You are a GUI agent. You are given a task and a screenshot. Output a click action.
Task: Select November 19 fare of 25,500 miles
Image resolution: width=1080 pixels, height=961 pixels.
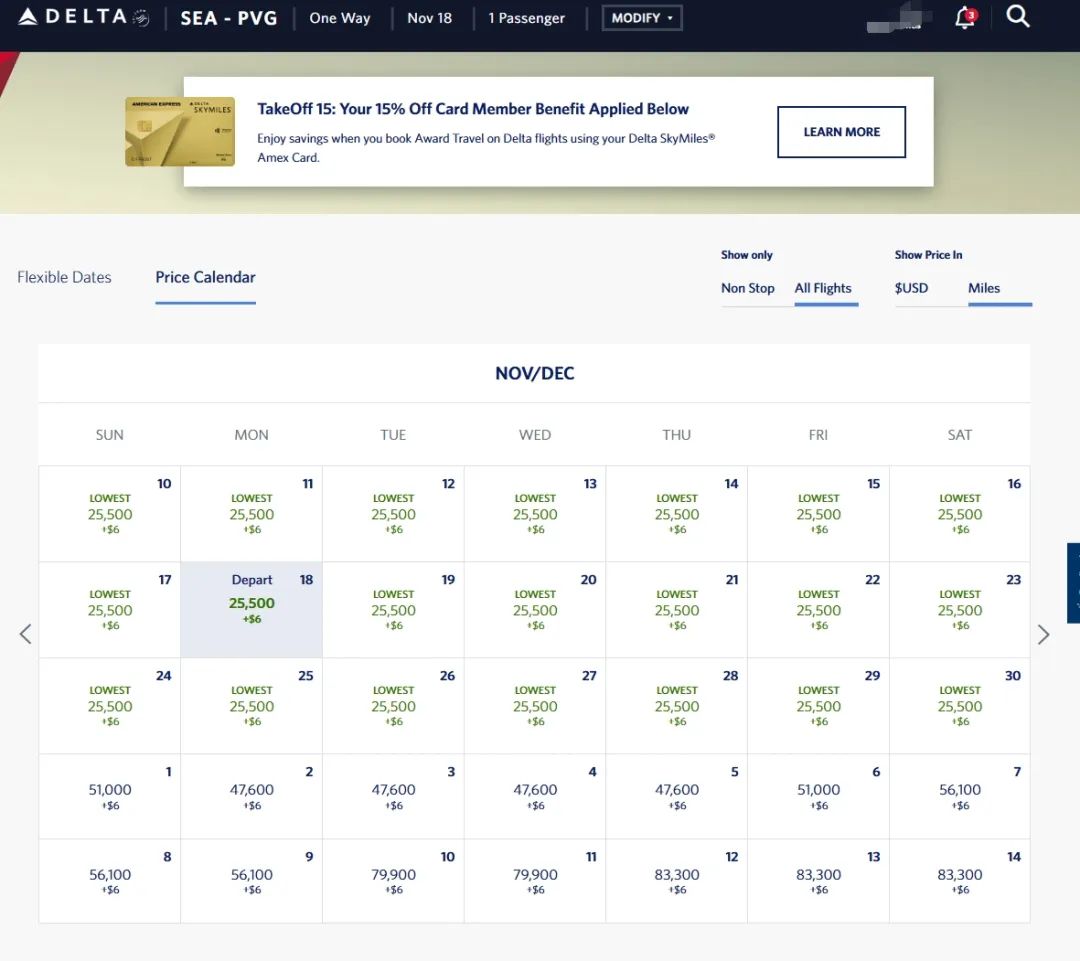(393, 610)
